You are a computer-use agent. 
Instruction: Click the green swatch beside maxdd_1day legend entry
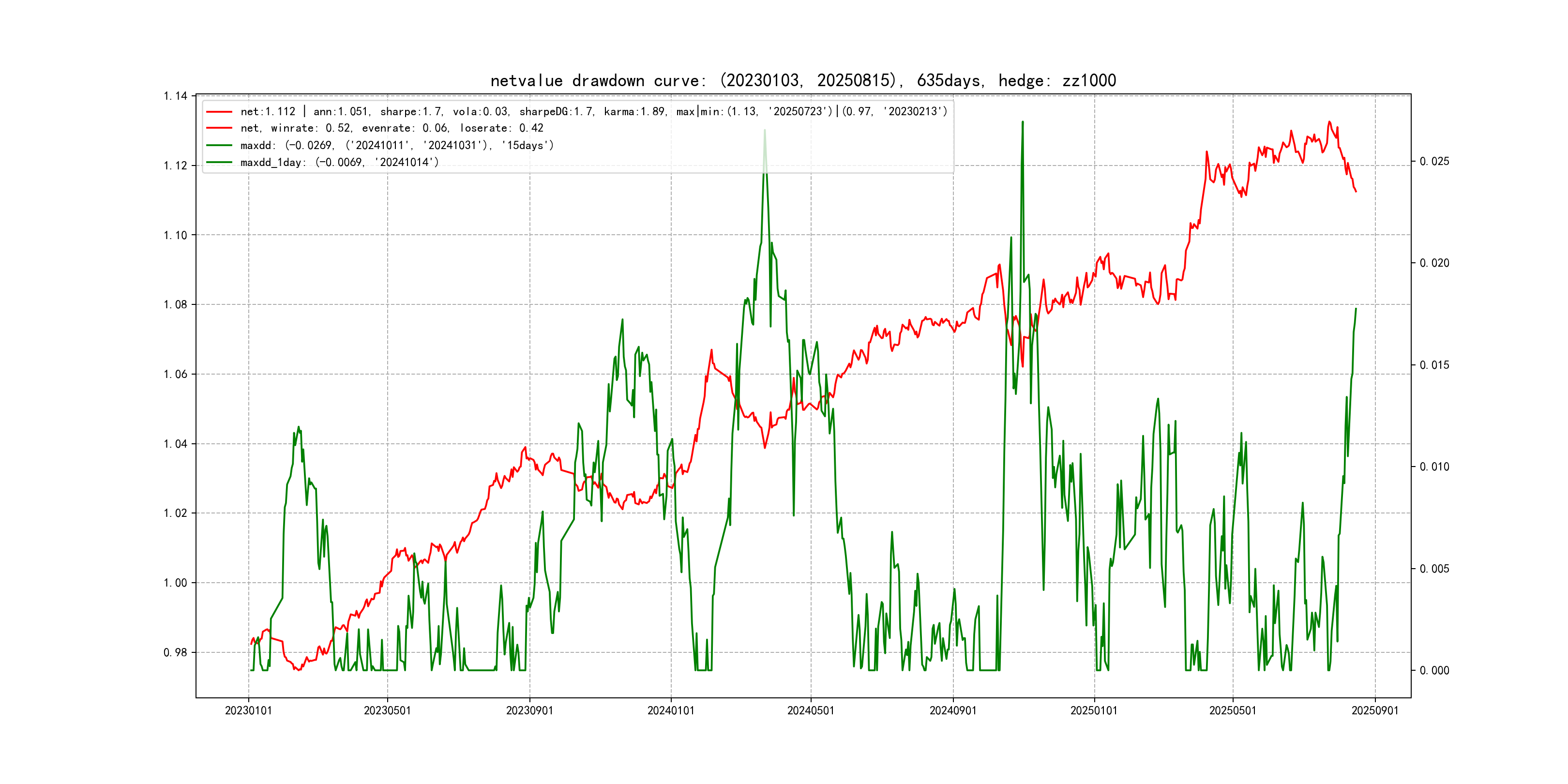click(x=219, y=163)
